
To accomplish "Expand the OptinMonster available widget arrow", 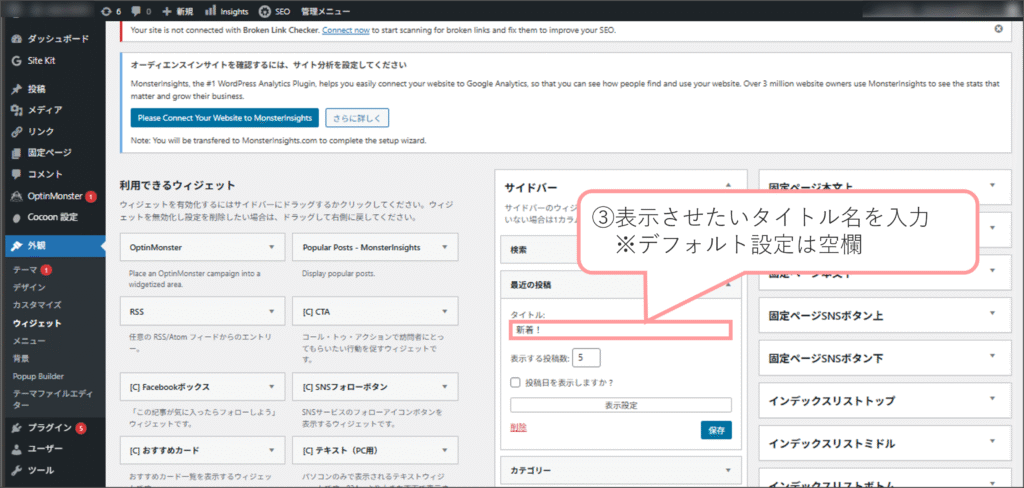I will 272,246.
